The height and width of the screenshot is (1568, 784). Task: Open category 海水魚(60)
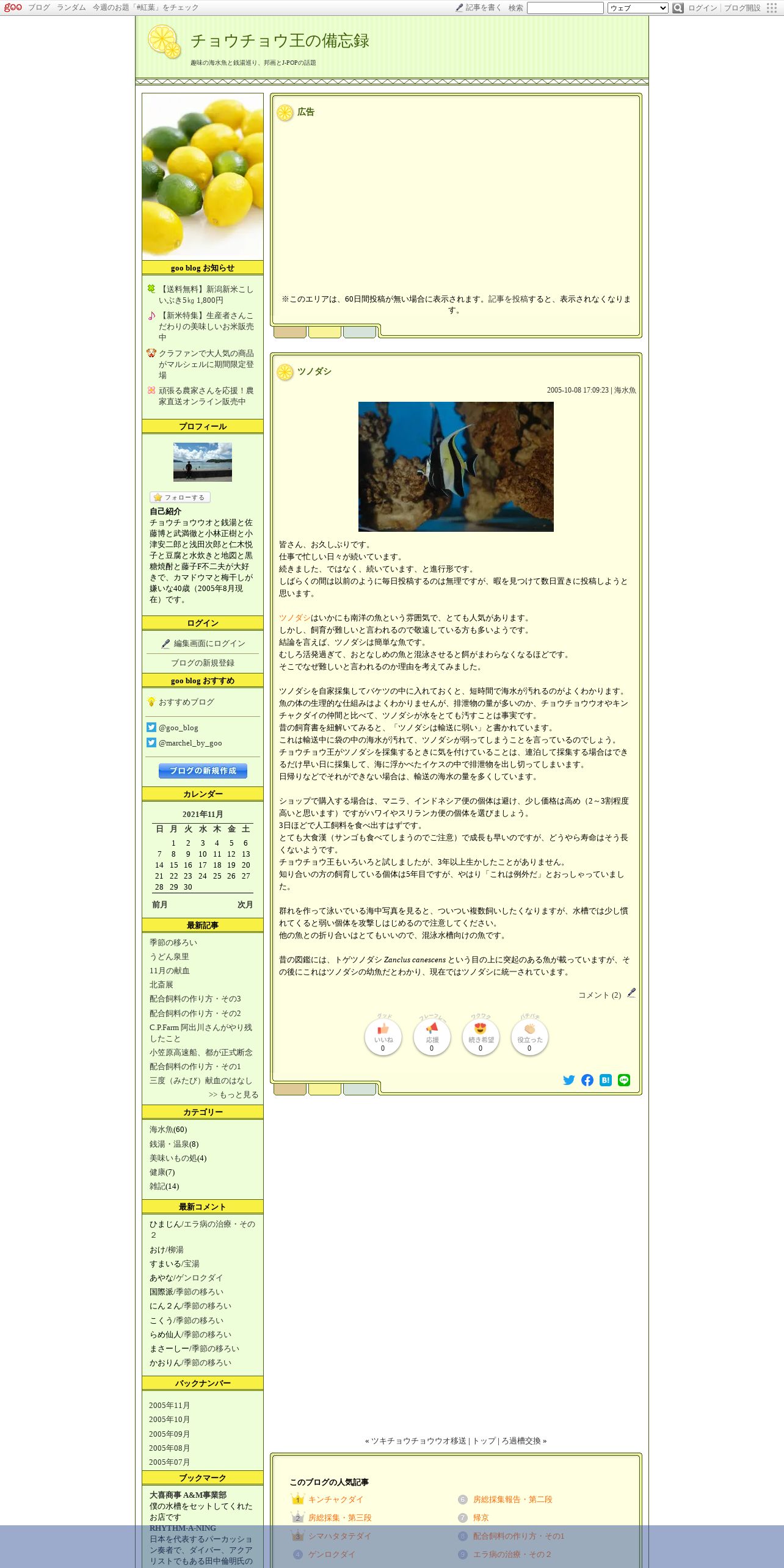click(x=169, y=1130)
